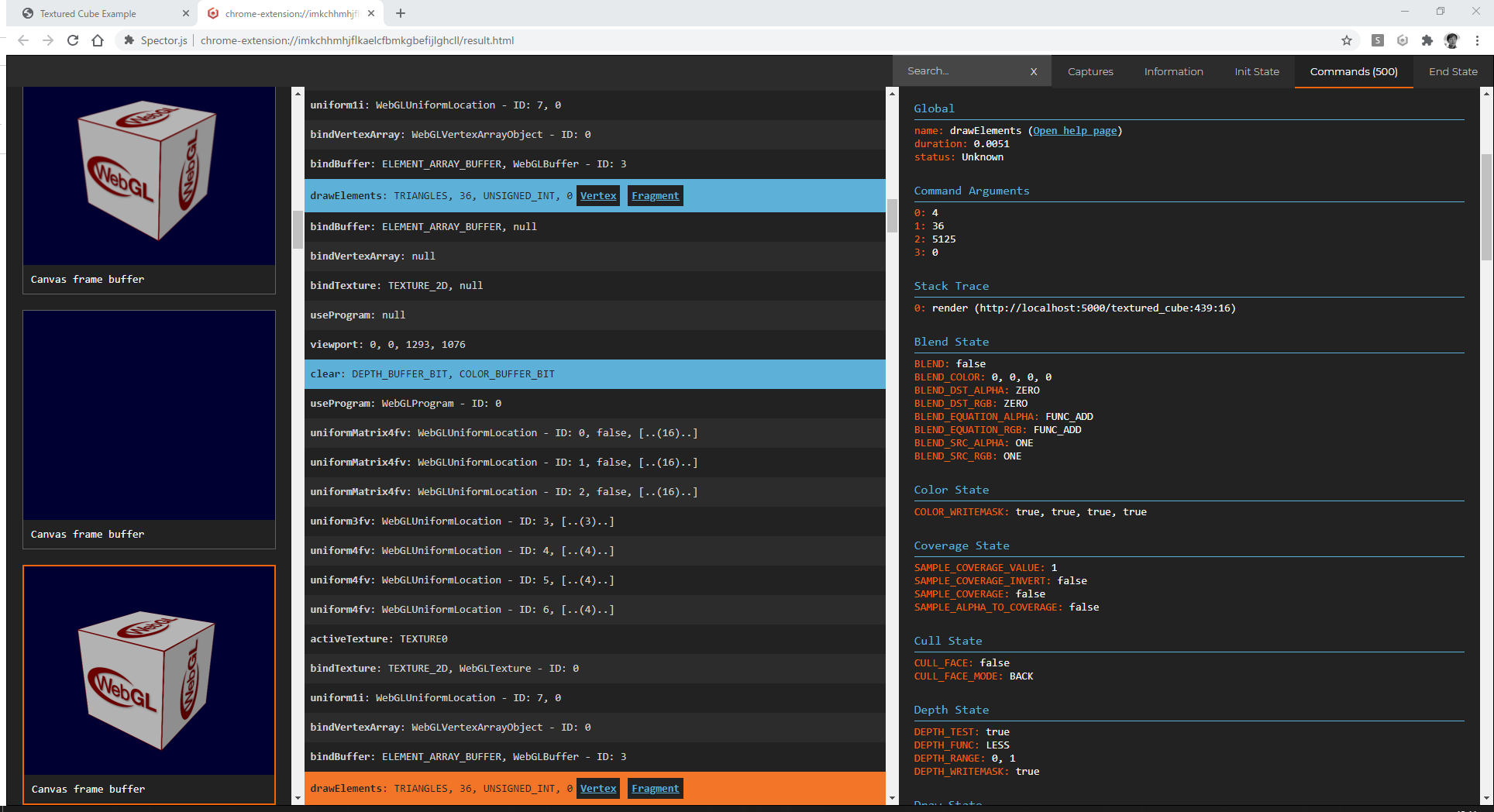Open a new browser tab

[x=400, y=13]
